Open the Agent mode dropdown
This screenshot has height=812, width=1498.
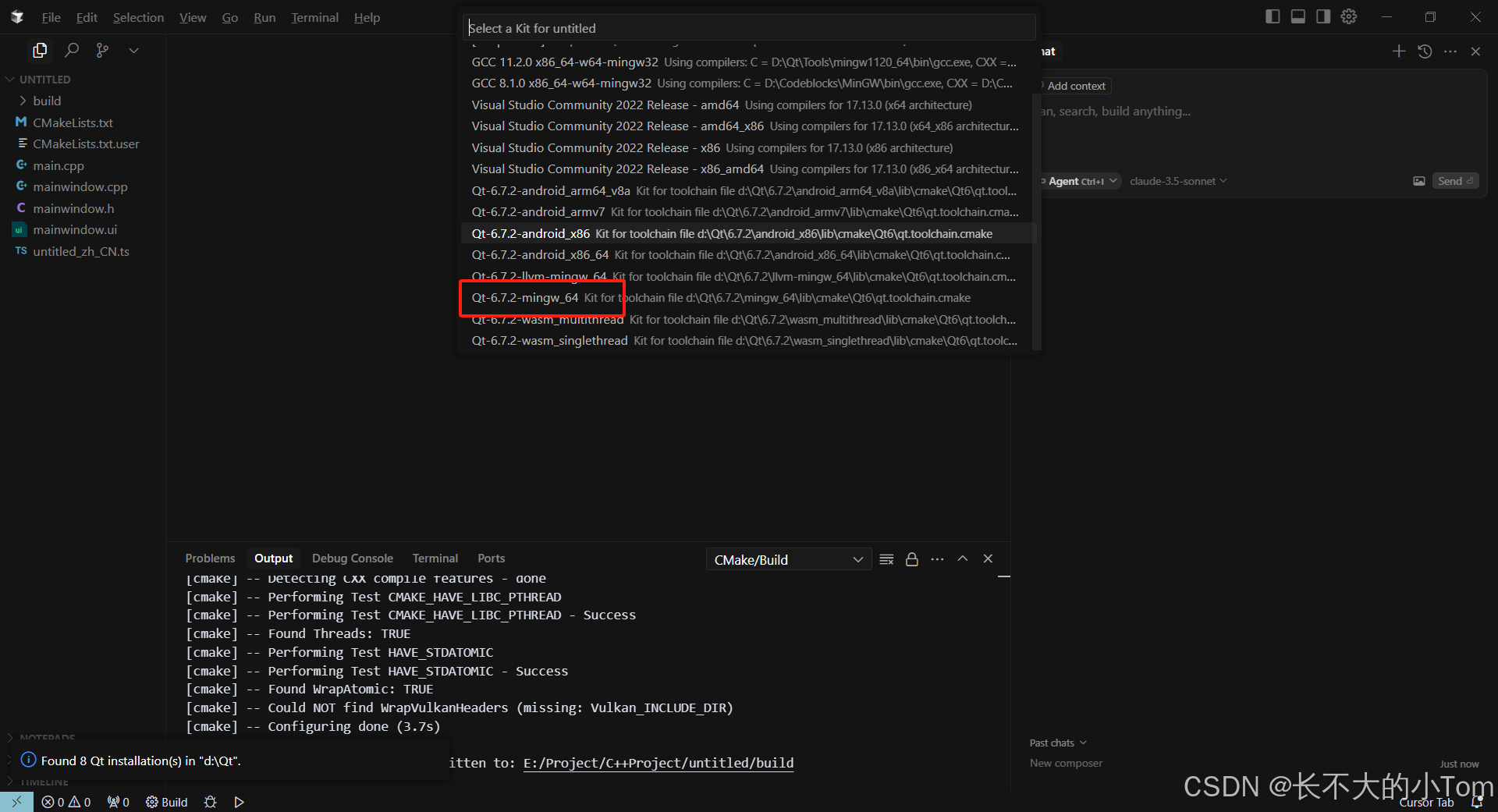tap(1081, 181)
